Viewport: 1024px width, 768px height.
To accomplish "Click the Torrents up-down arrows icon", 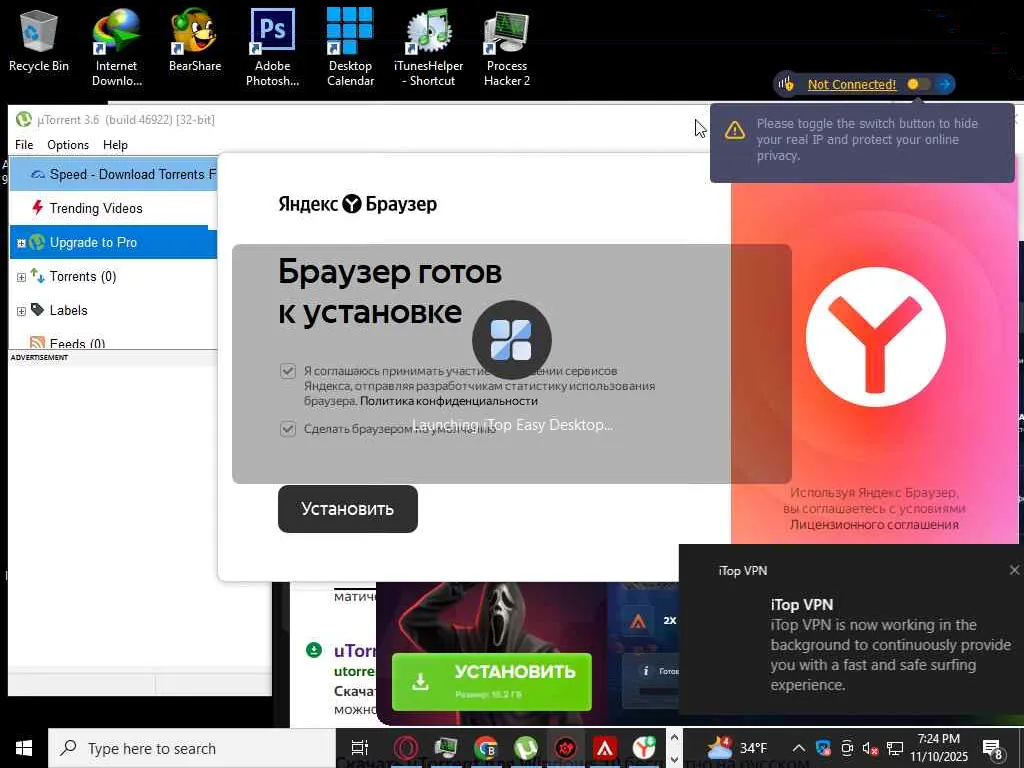I will pos(37,276).
